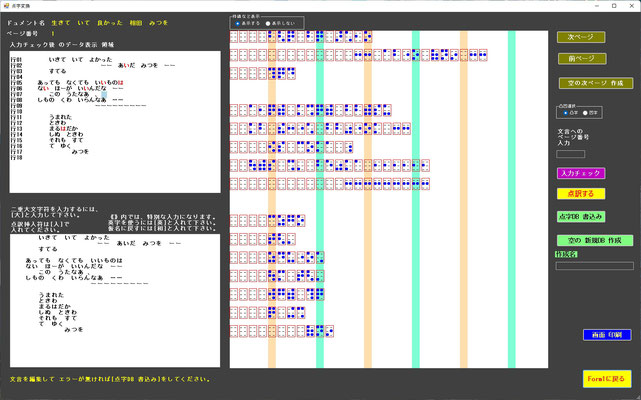The height and width of the screenshot is (400, 641).
Task: Click the 行01 line label
Action: point(16,60)
